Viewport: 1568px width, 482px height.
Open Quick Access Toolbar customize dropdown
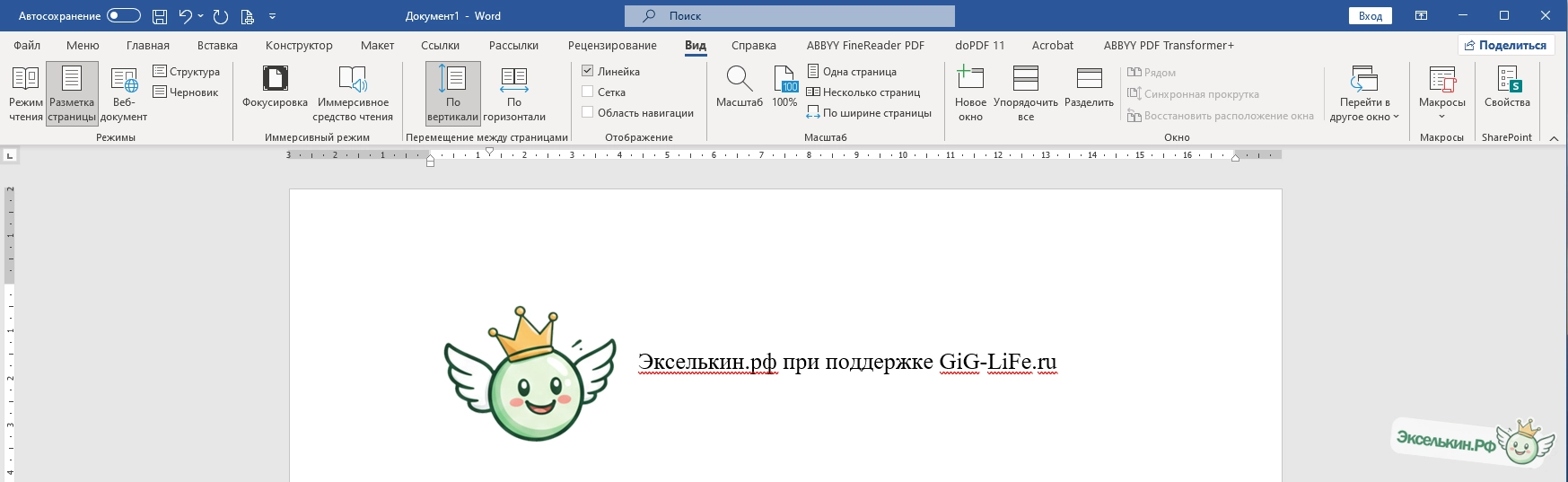(273, 16)
